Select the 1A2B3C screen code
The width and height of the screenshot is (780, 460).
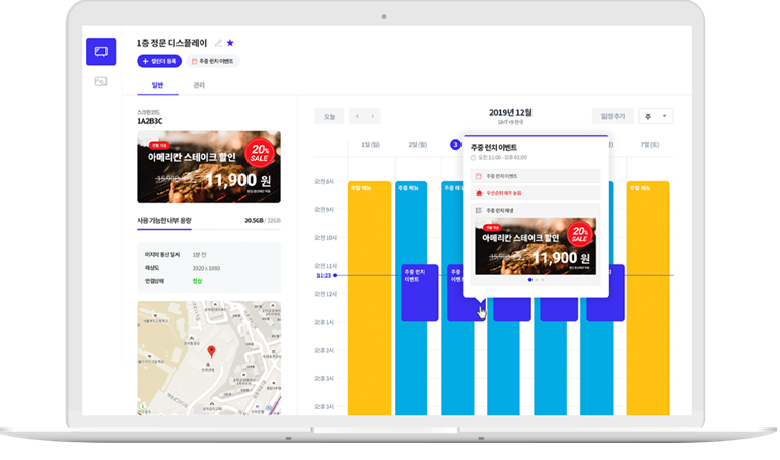(x=150, y=121)
